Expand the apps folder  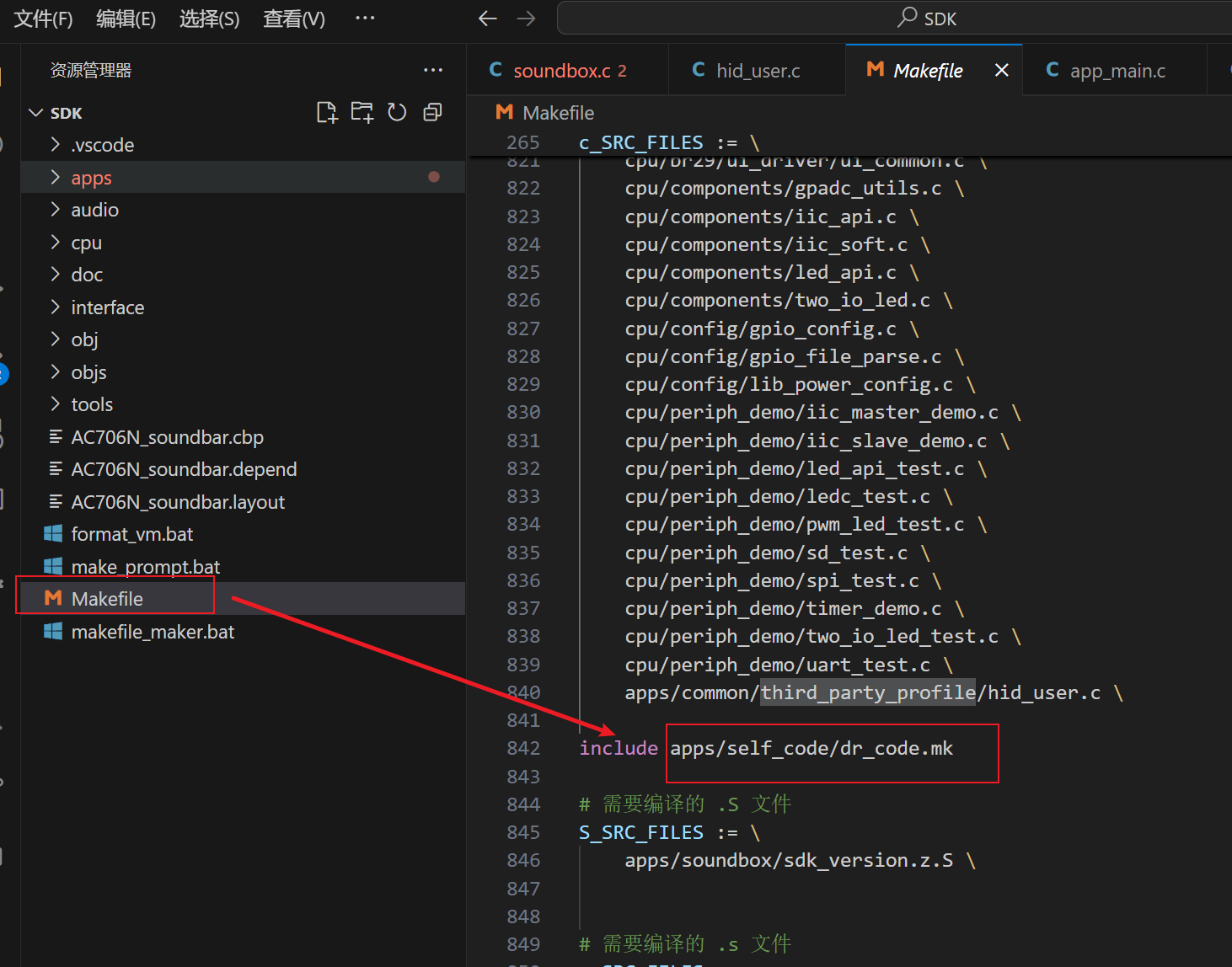click(x=56, y=177)
